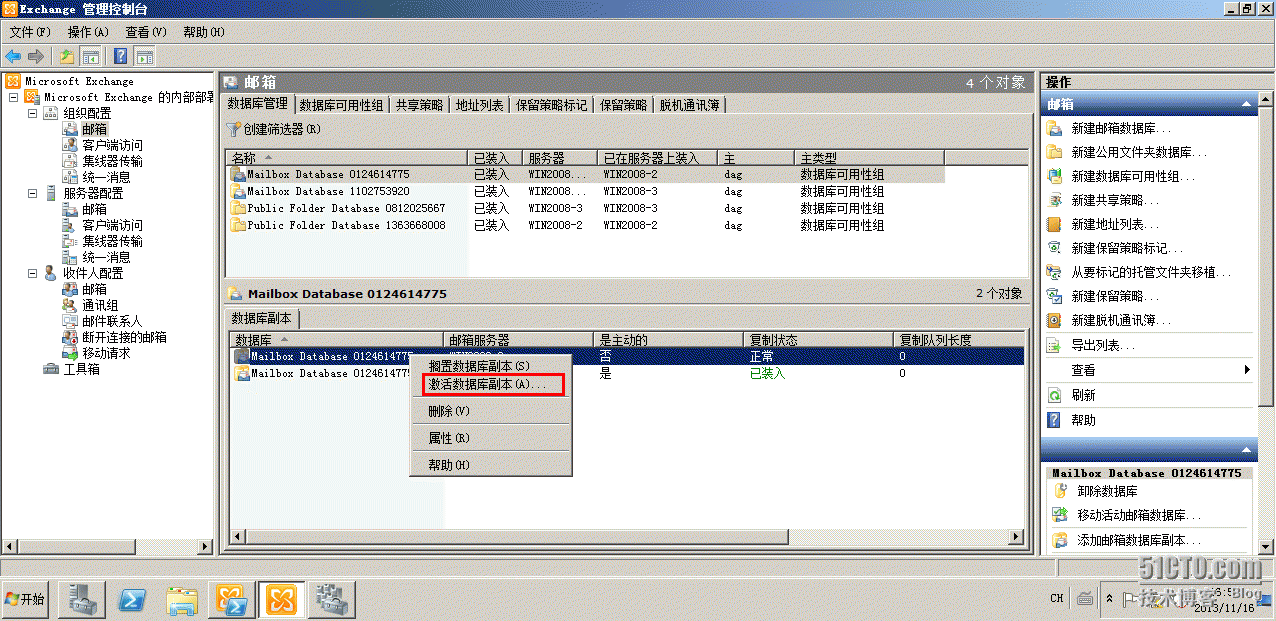Viewport: 1276px width, 621px height.
Task: Toggle the show/hide console tree toolbar icon
Action: (x=91, y=56)
